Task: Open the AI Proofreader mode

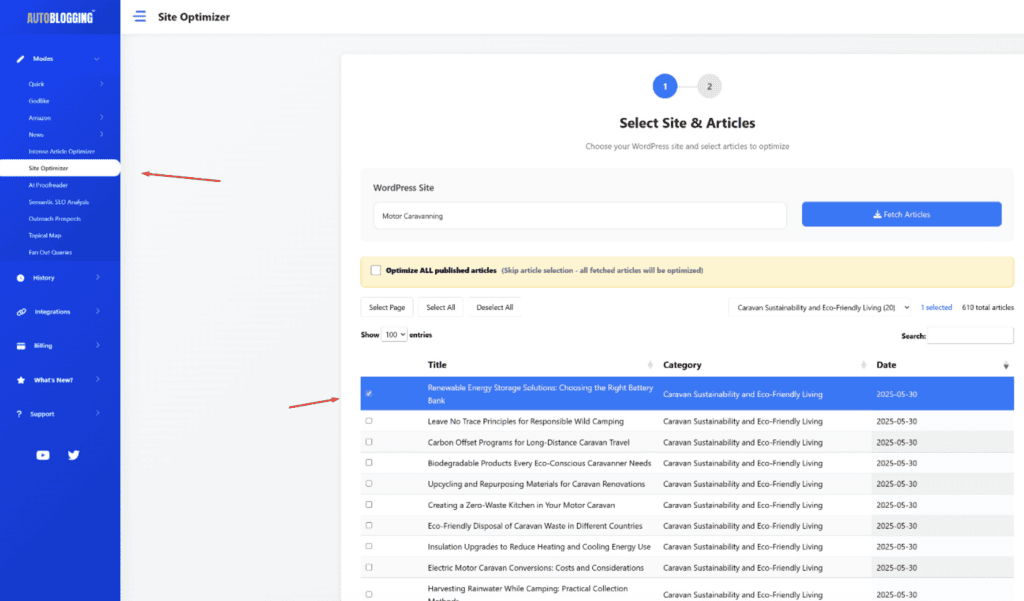Action: (48, 185)
